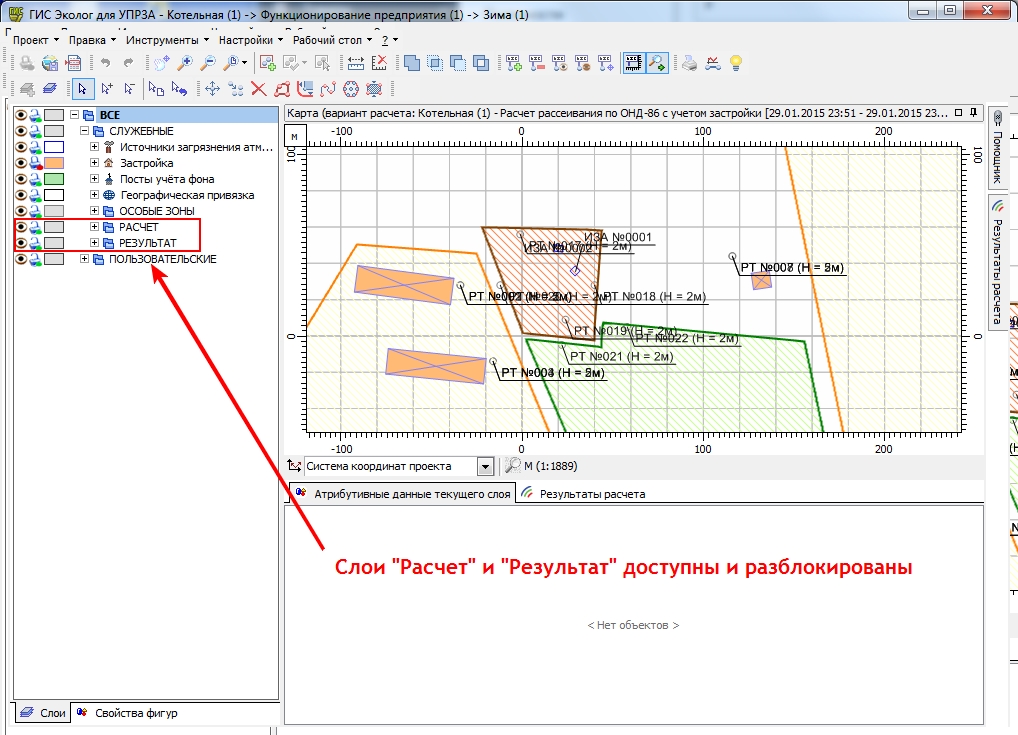
Task: Click the yellow light bulb icon
Action: click(x=736, y=63)
